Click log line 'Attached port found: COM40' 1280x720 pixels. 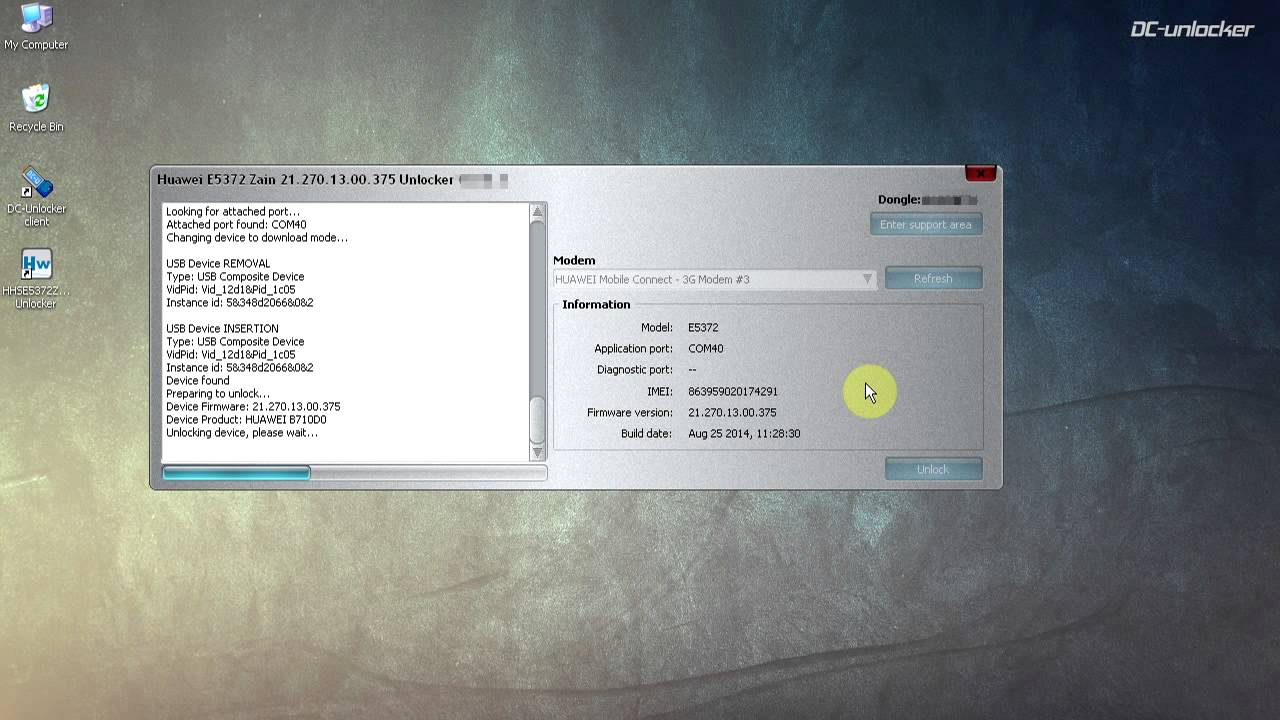coord(236,225)
